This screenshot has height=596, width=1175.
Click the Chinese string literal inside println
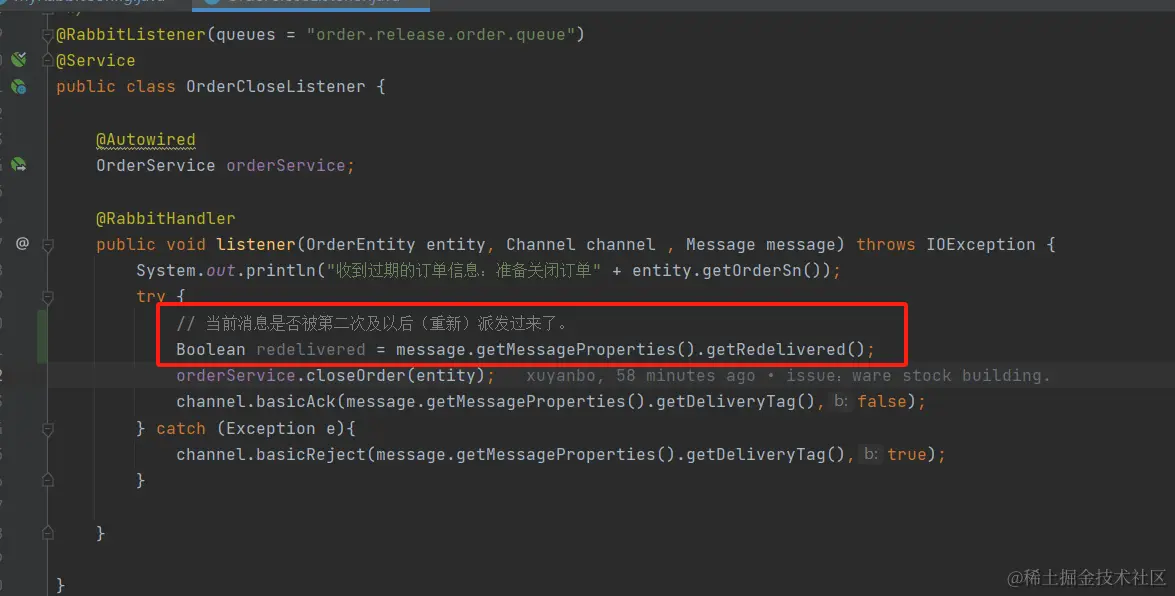click(464, 271)
